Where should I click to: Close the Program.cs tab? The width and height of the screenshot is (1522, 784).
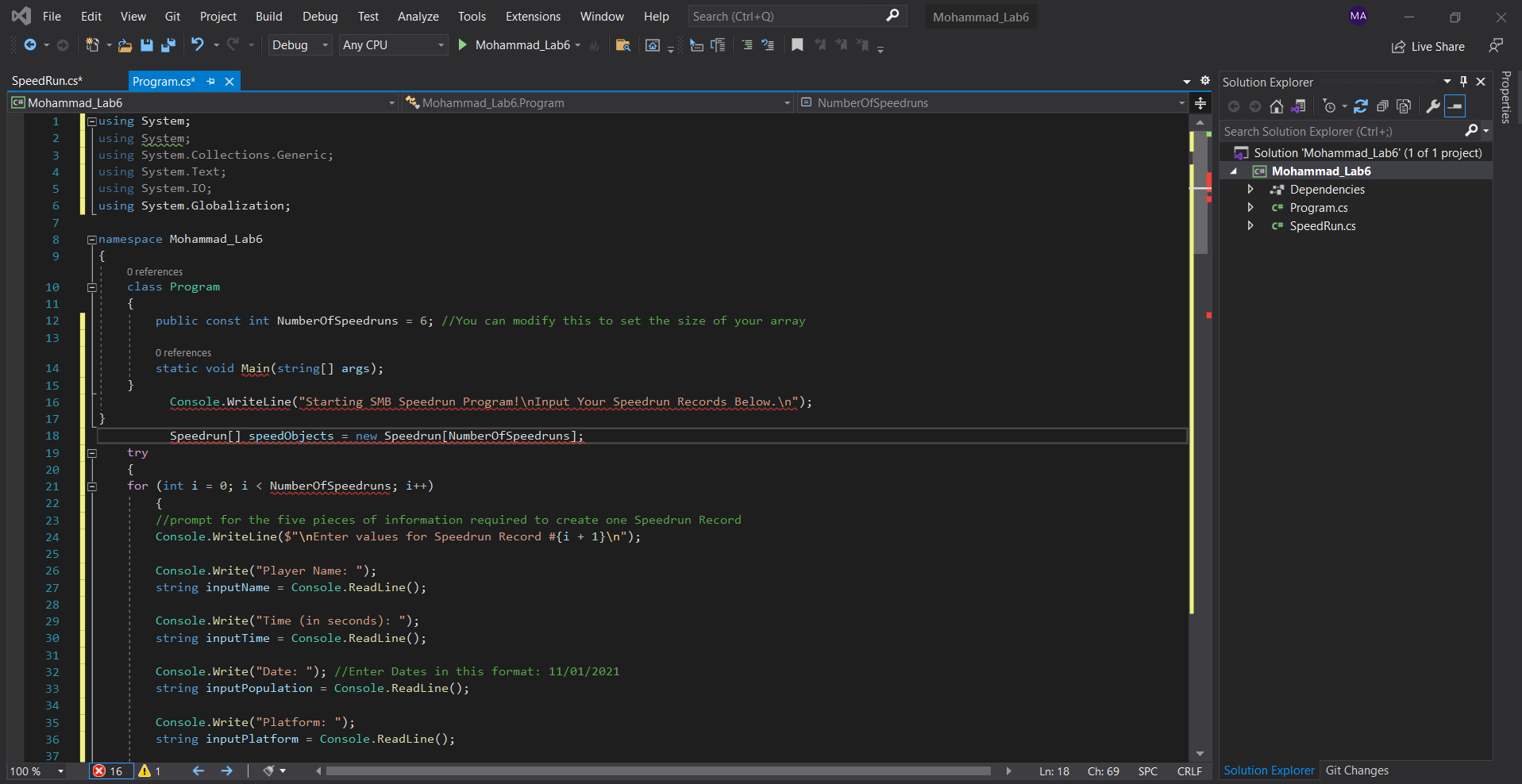(229, 81)
